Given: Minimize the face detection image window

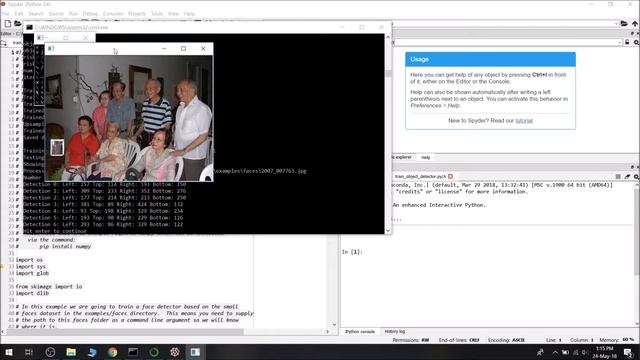Looking at the screenshot, I should tap(164, 49).
